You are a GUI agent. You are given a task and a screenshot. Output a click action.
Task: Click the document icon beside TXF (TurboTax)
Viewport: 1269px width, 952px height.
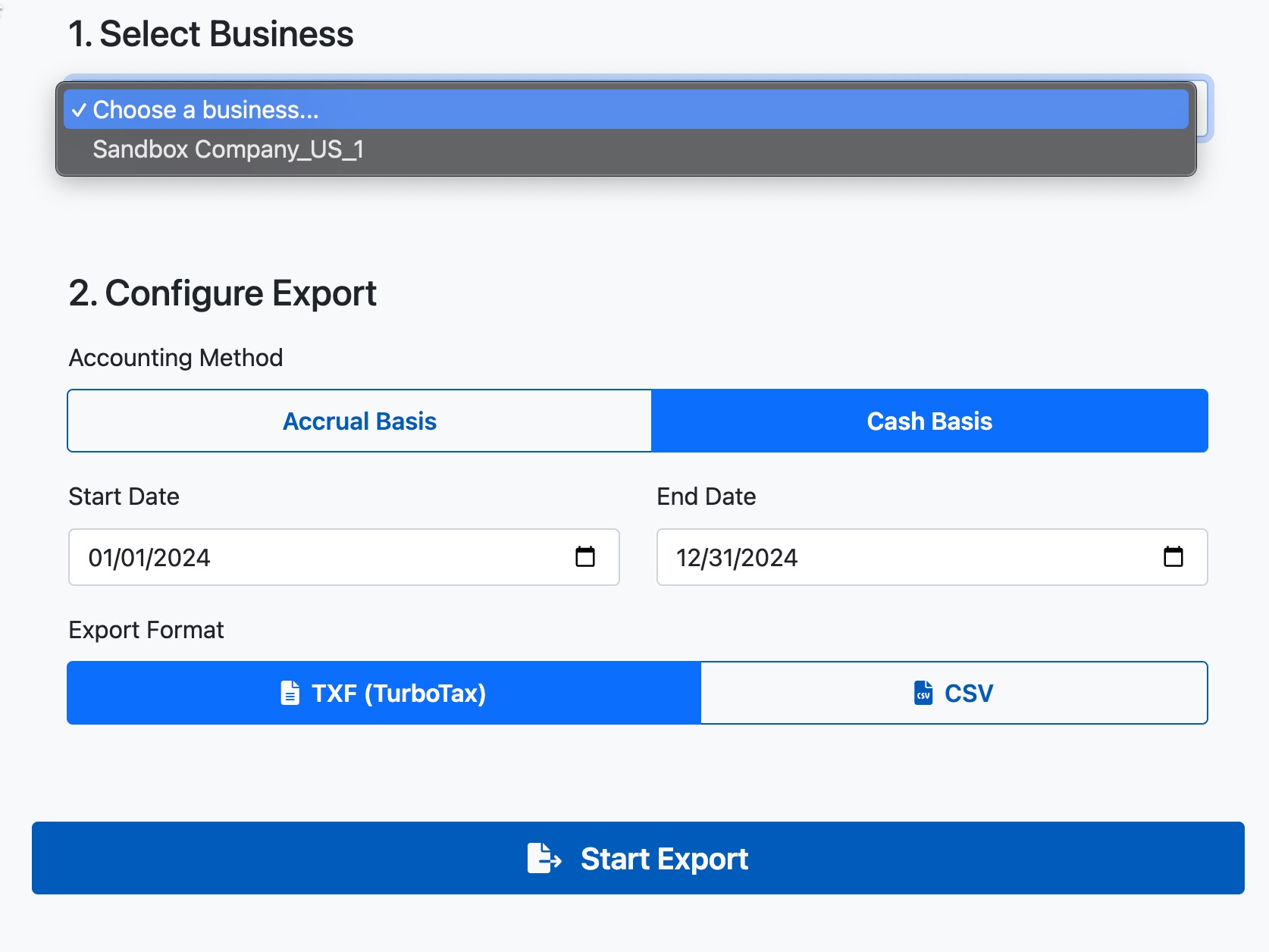[x=290, y=693]
